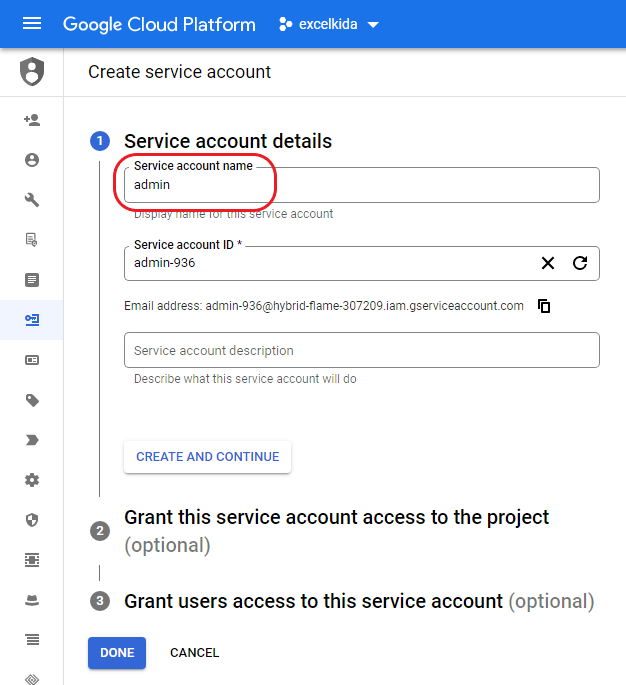
Task: Clear the Service account ID field
Action: pyautogui.click(x=548, y=263)
